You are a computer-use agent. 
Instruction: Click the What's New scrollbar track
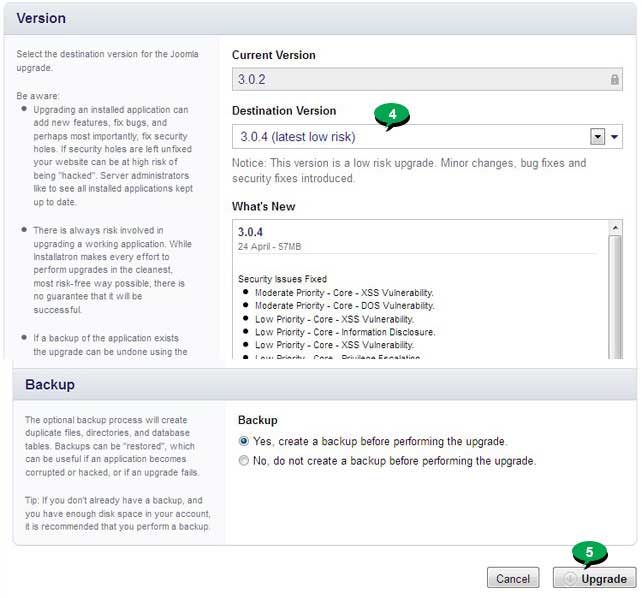tap(615, 297)
